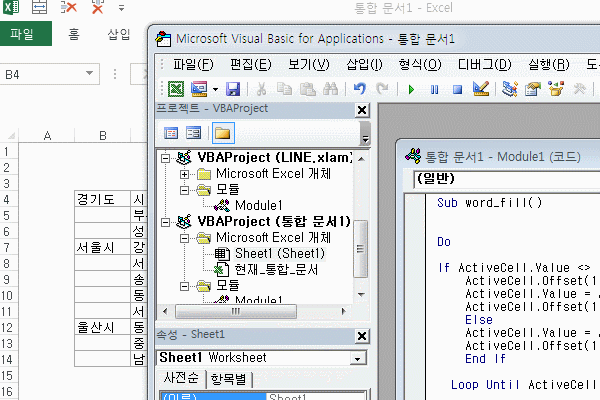Screen dimensions: 600x400
Task: Click View Object icon in project panel
Action: [x=193, y=133]
